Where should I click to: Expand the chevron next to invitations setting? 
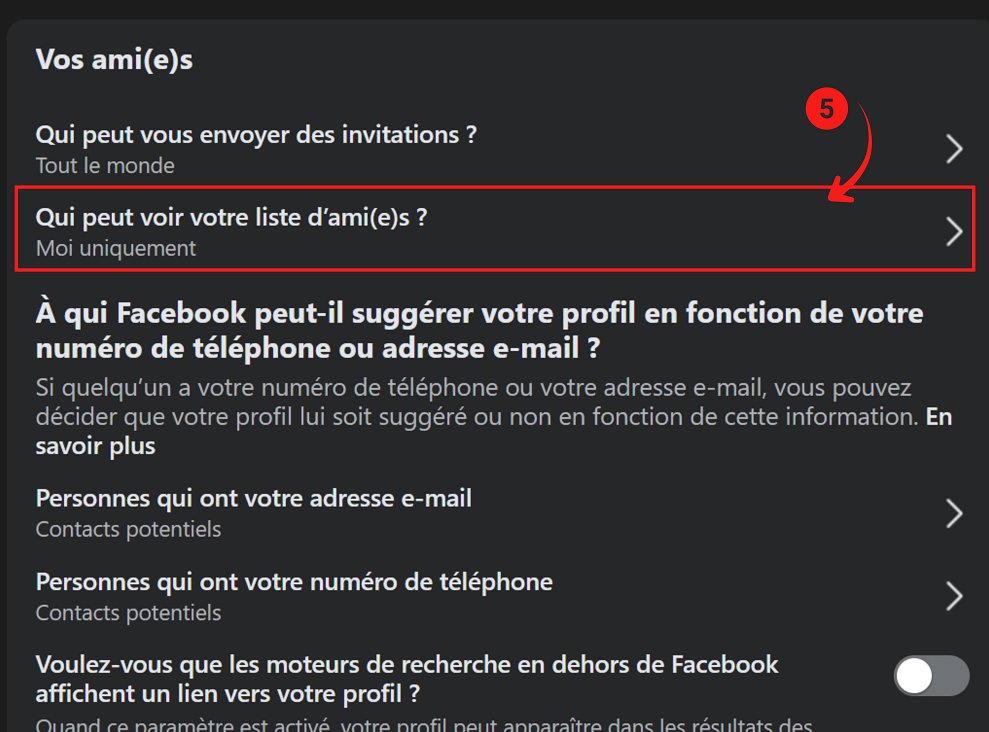coord(951,146)
